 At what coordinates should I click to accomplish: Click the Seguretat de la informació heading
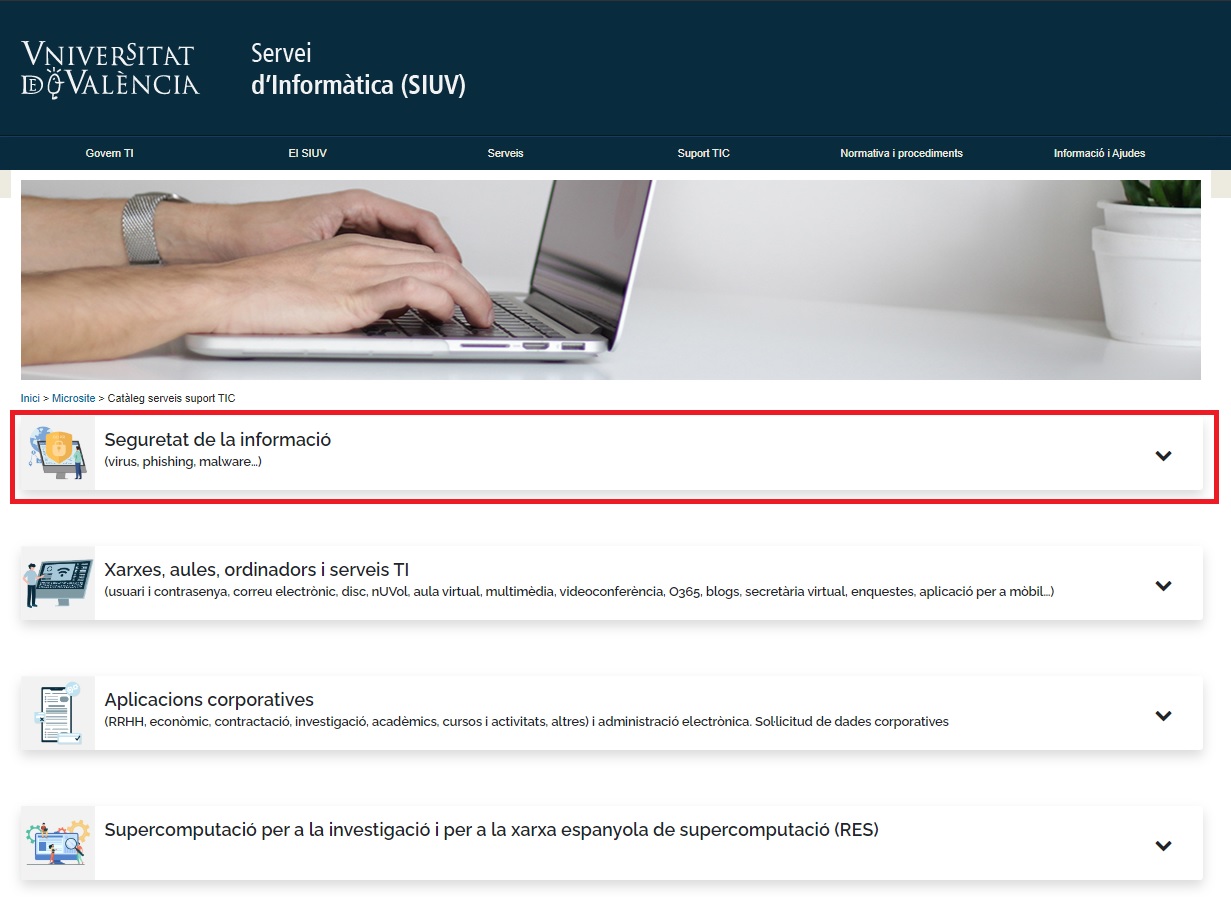click(218, 439)
